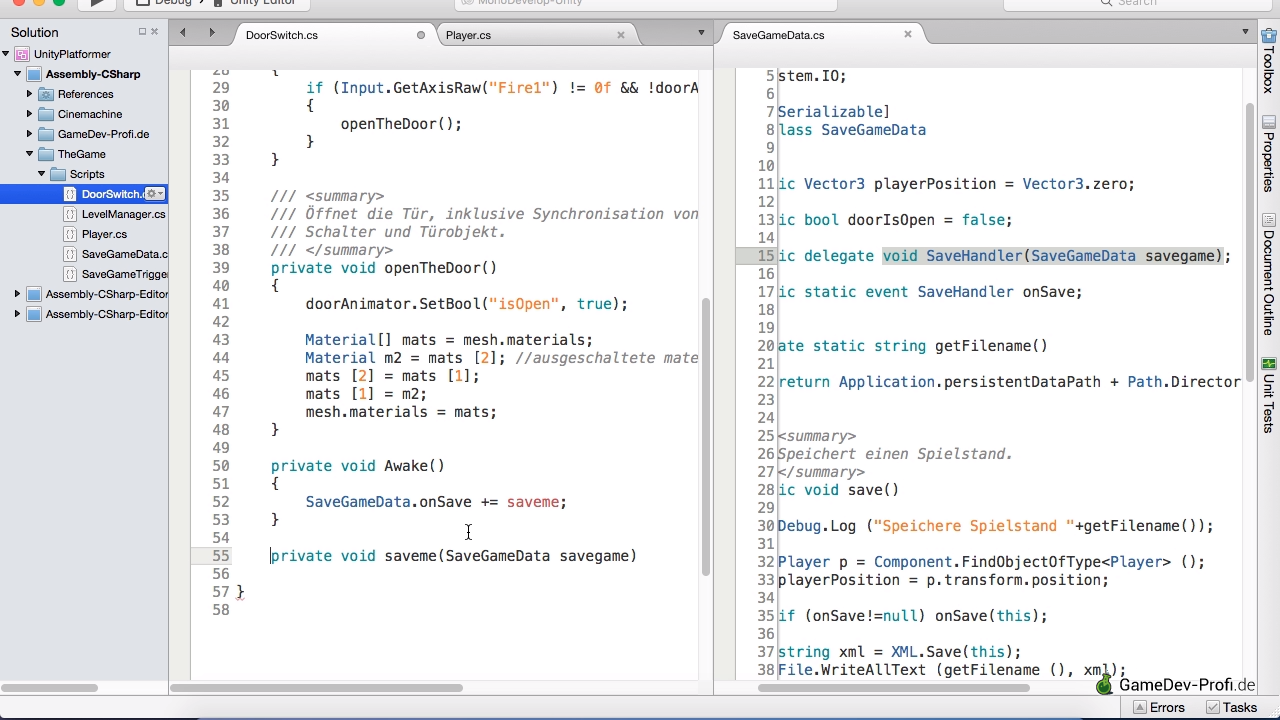Open the Unit Tests side pad

coord(1268,395)
